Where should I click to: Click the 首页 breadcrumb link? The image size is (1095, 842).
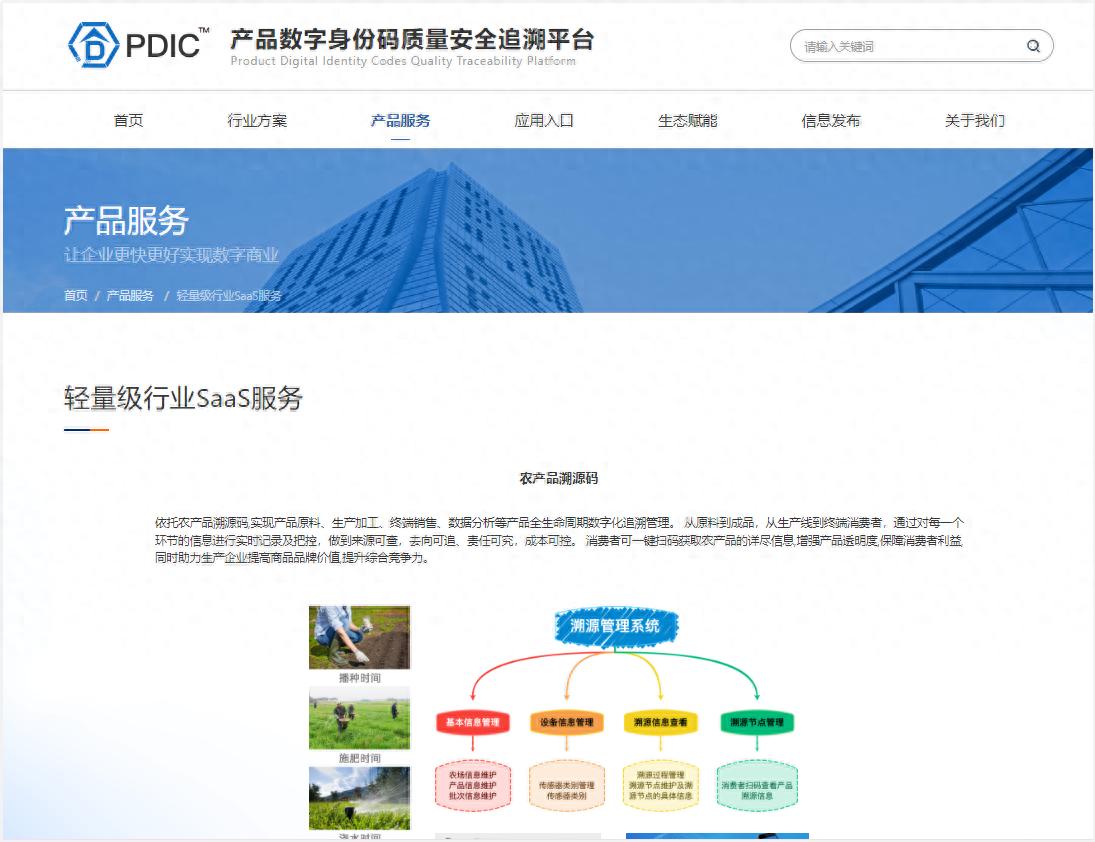coord(75,295)
